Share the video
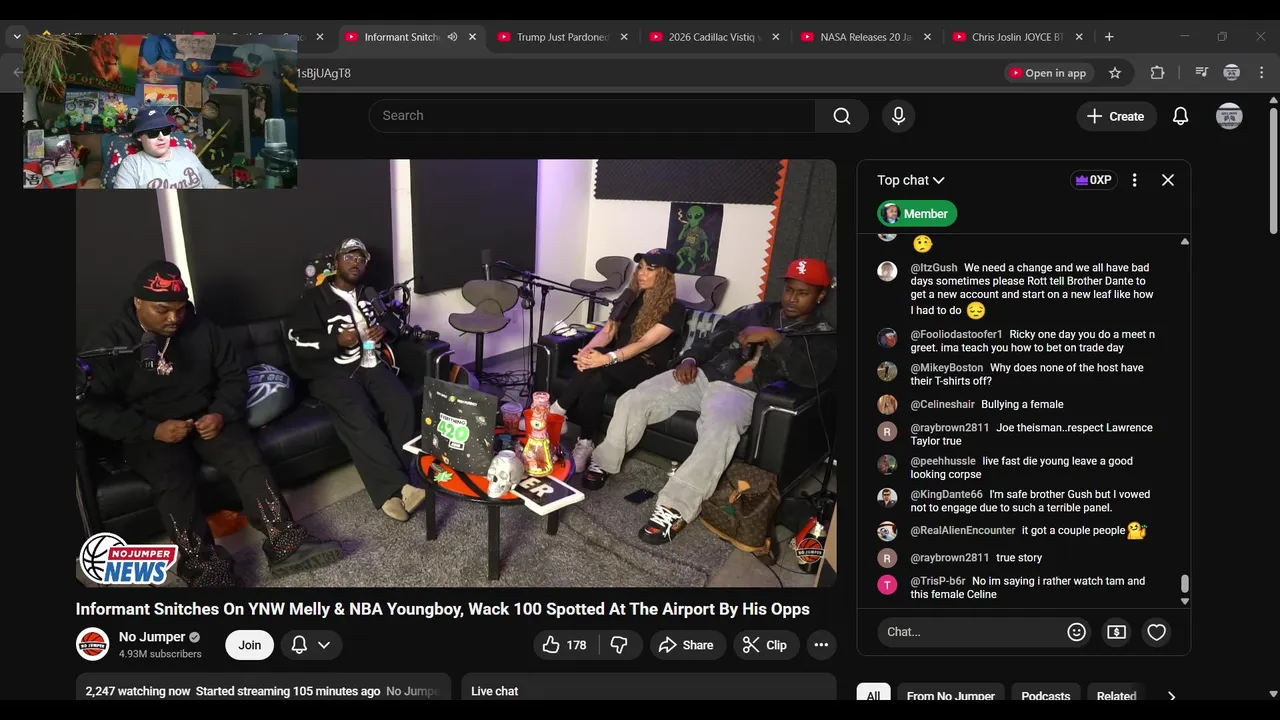Screen dimensions: 1280x720 coord(686,645)
